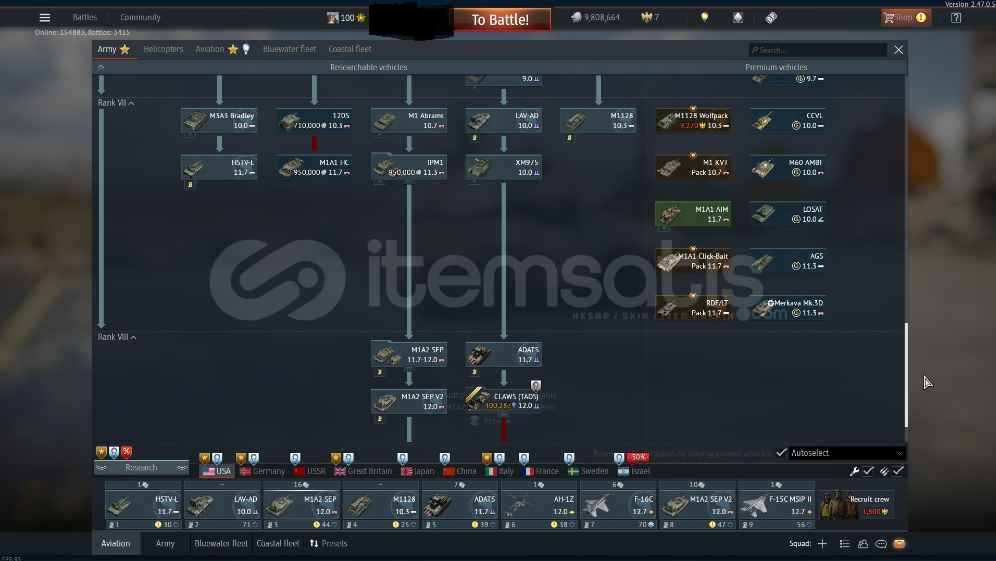This screenshot has height=561, width=996.
Task: Collapse the Rank VII section
Action: 116,103
